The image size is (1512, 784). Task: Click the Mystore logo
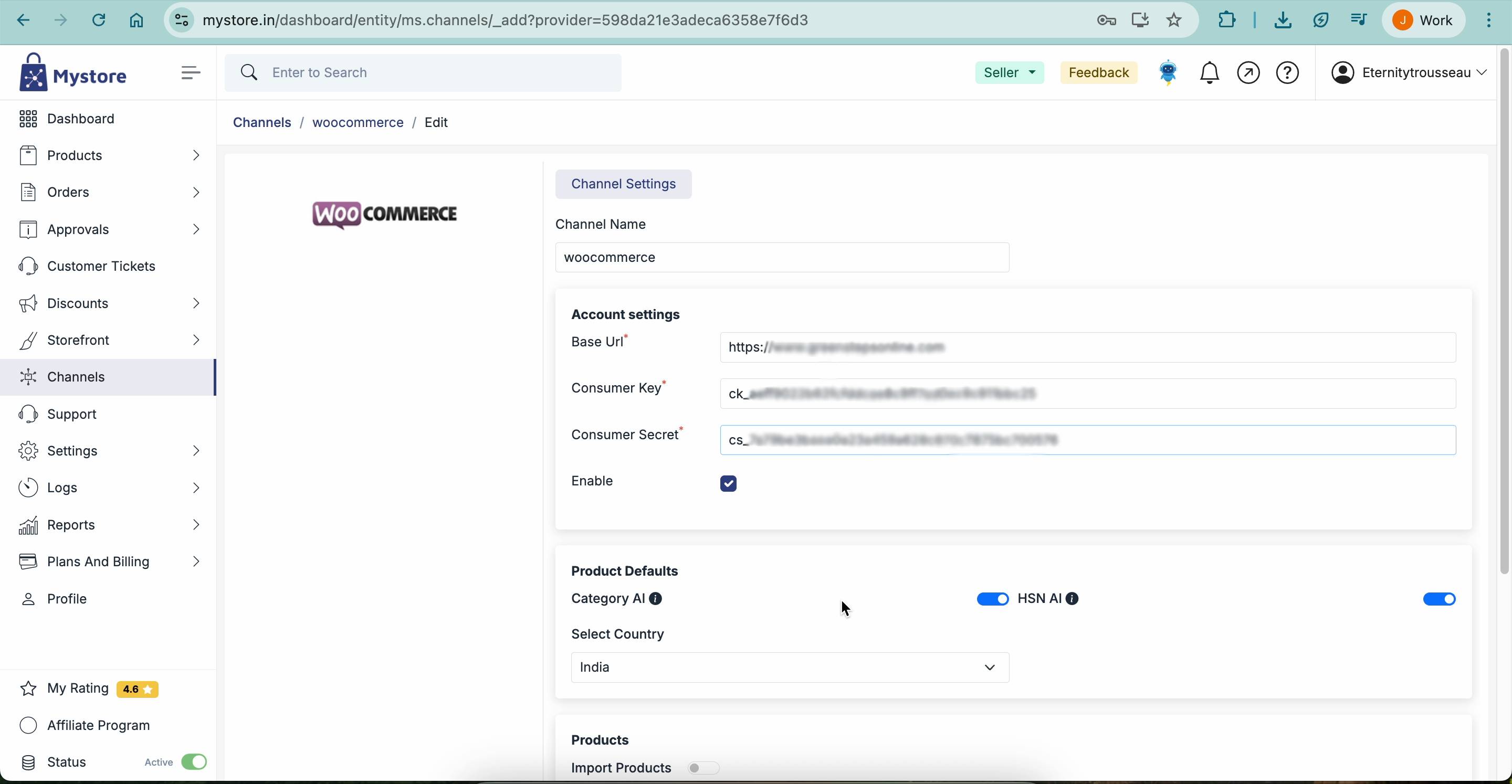73,73
